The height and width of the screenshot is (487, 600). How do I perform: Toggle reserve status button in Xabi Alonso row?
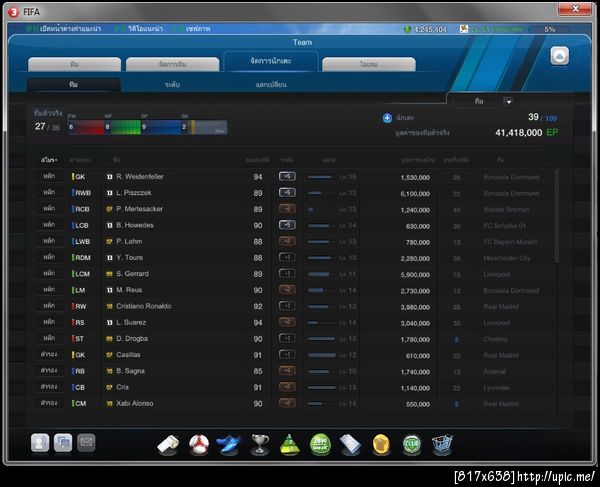point(49,403)
